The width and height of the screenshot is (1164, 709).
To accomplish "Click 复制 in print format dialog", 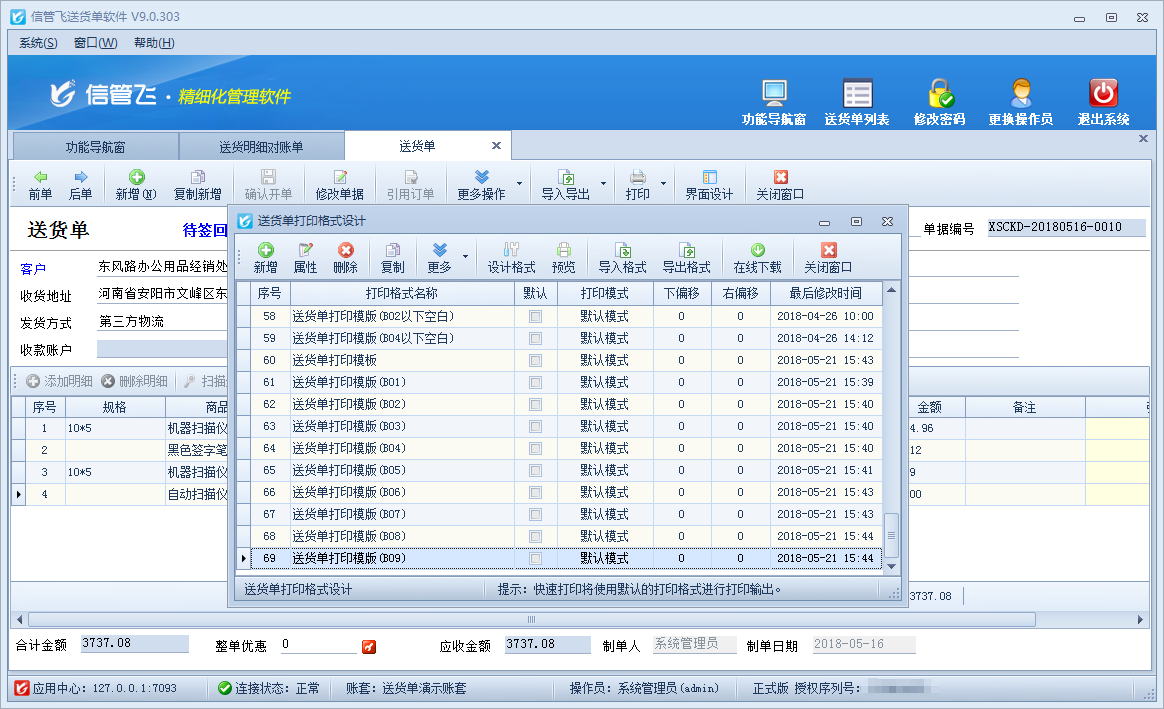I will (x=393, y=258).
